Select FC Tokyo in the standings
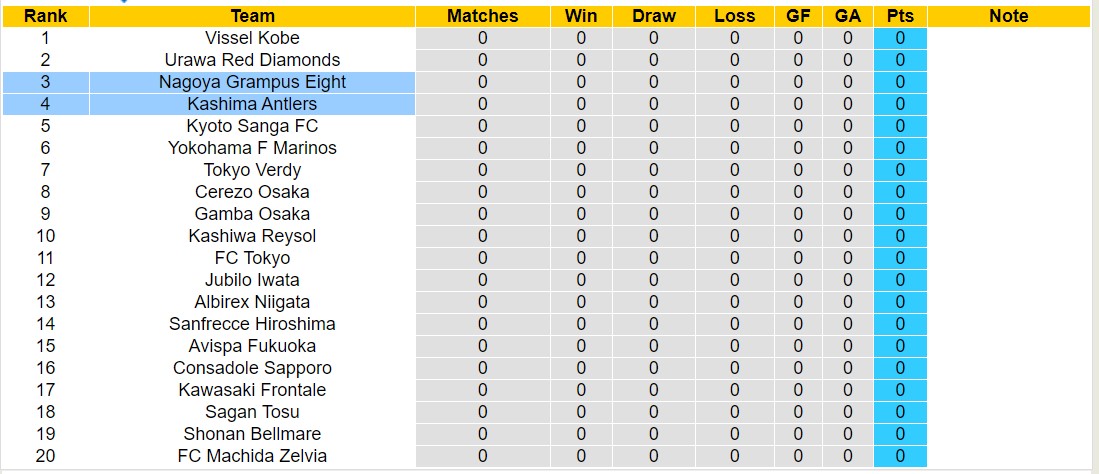 coord(252,258)
